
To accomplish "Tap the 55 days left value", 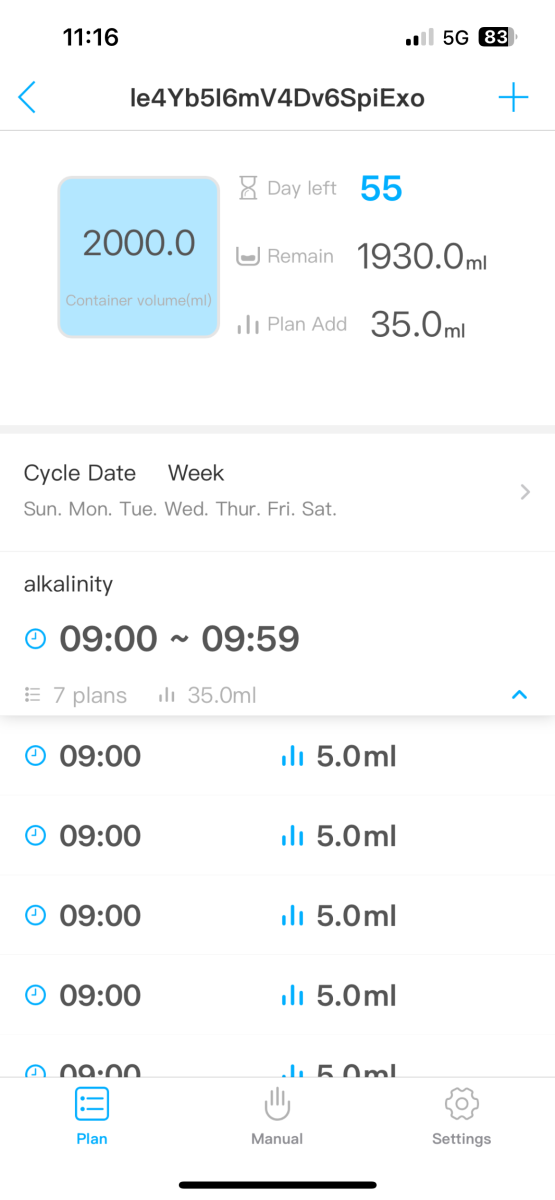I will [381, 188].
